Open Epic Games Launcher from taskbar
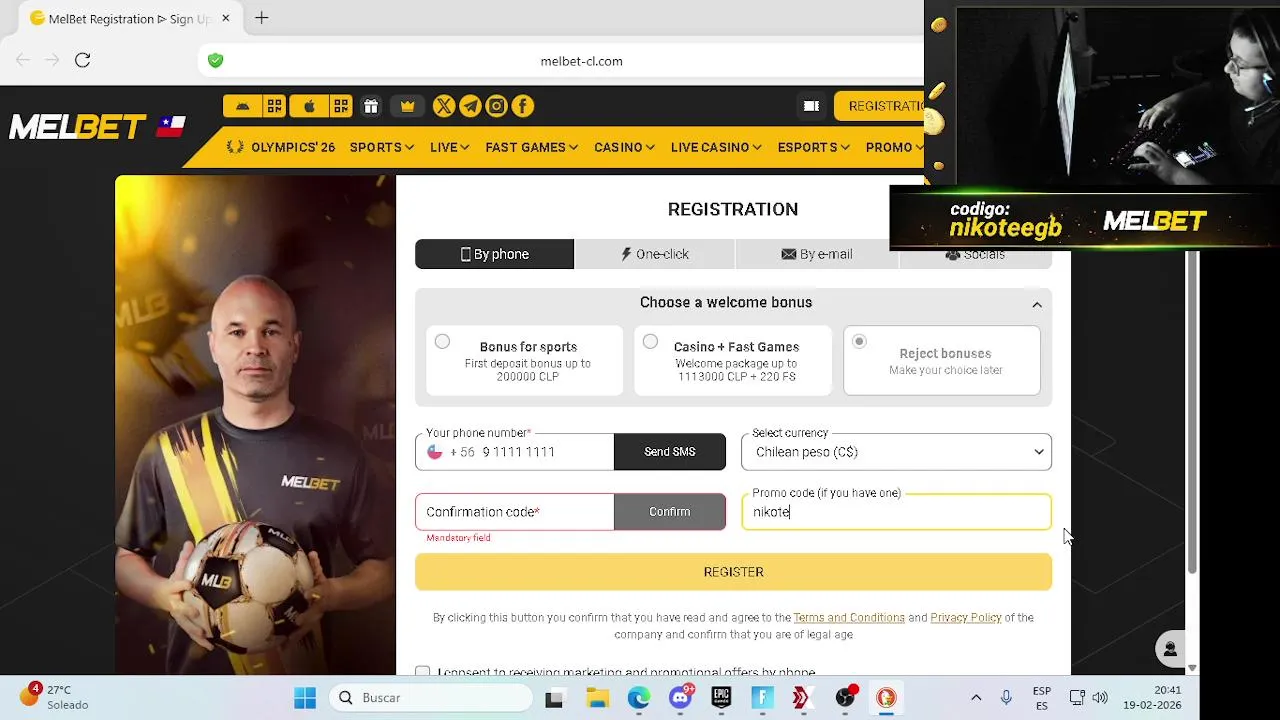The width and height of the screenshot is (1280, 720). [x=721, y=698]
